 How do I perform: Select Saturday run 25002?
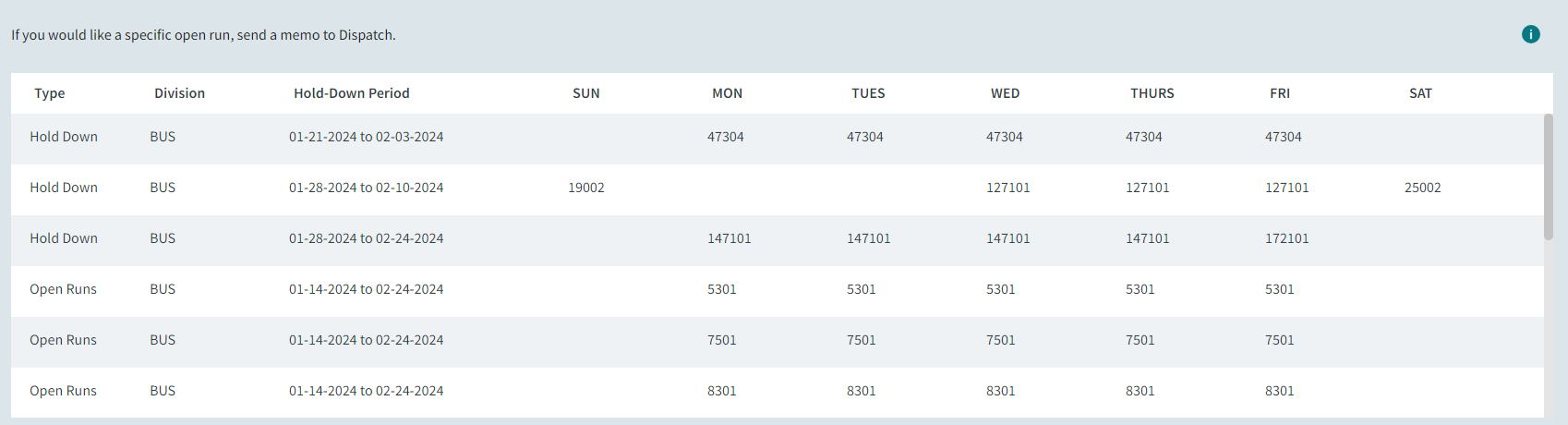[x=1422, y=188]
